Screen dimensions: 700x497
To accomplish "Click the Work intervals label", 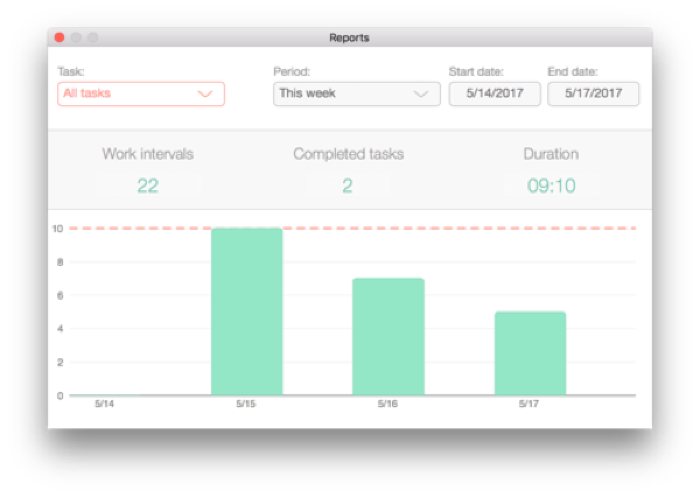I will [x=148, y=154].
